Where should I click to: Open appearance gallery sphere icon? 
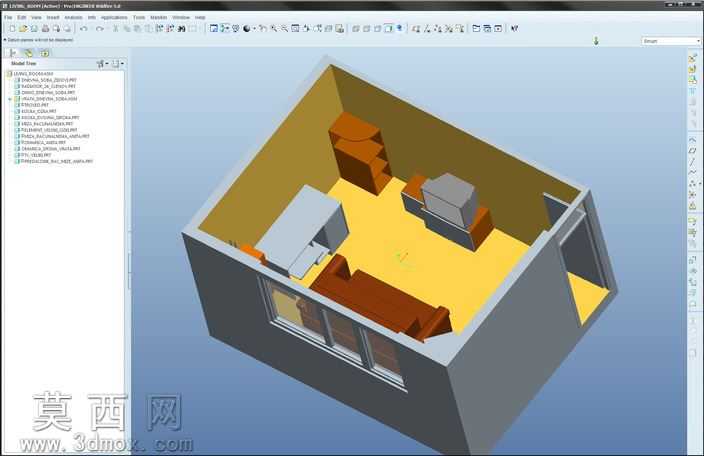tap(246, 28)
